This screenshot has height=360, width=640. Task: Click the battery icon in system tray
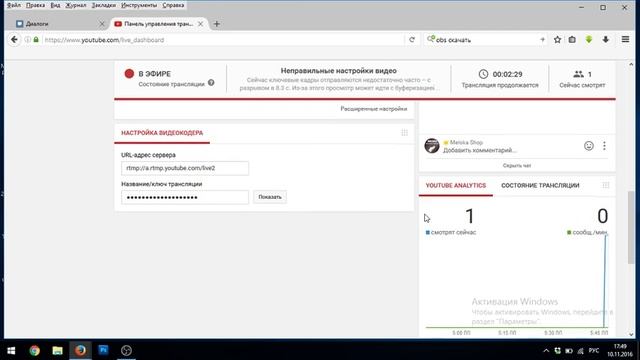point(569,351)
